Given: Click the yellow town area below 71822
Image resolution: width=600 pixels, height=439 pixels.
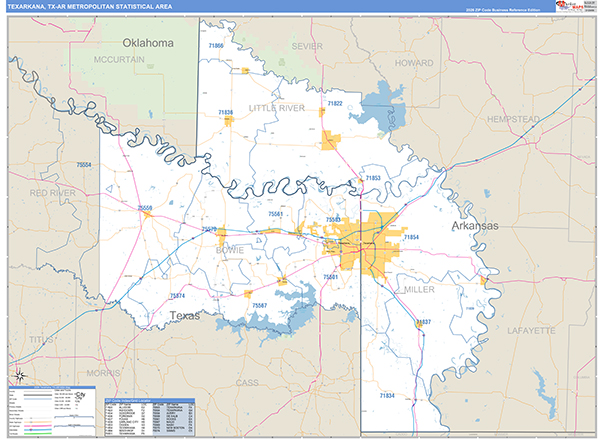Looking at the screenshot, I should (x=332, y=139).
